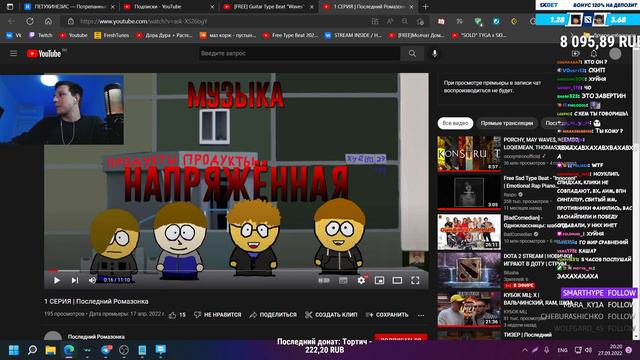
Task: Open a new browser tab
Action: pyautogui.click(x=425, y=7)
